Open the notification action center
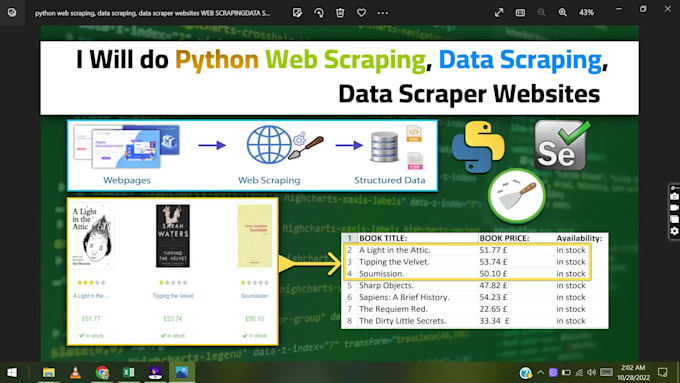This screenshot has width=680, height=383. pyautogui.click(x=662, y=372)
